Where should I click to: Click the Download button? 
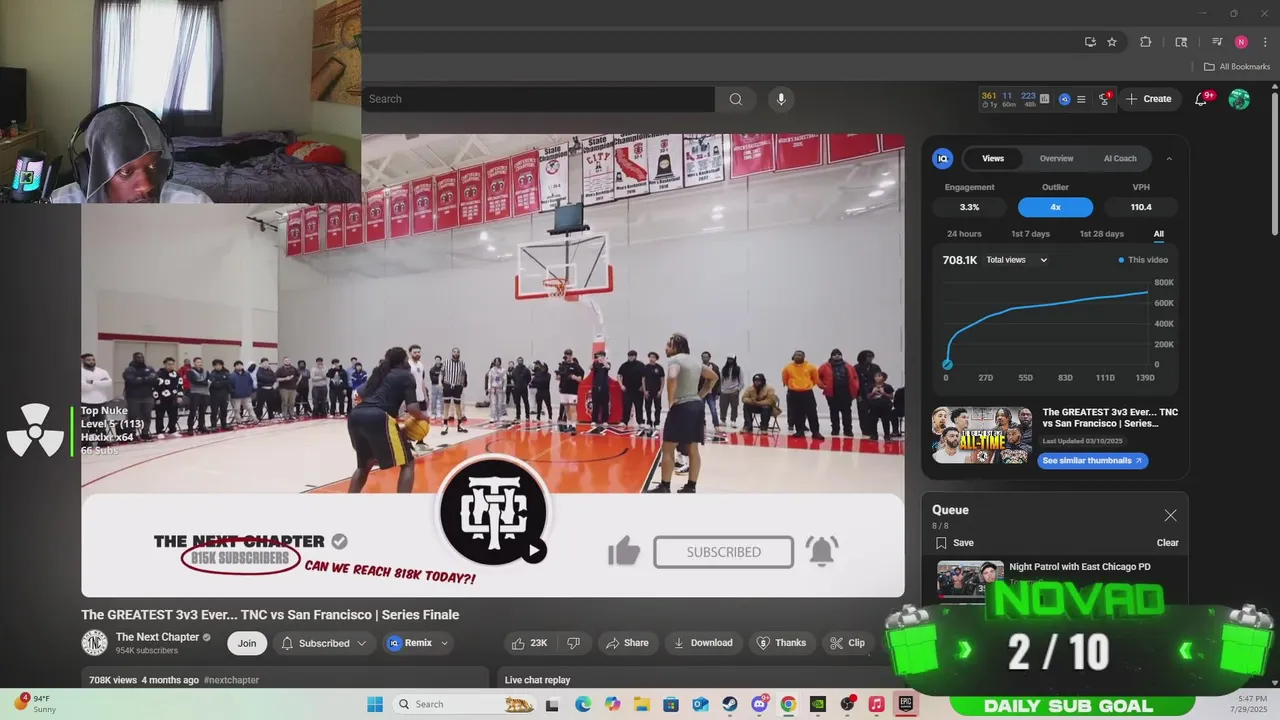tap(703, 643)
